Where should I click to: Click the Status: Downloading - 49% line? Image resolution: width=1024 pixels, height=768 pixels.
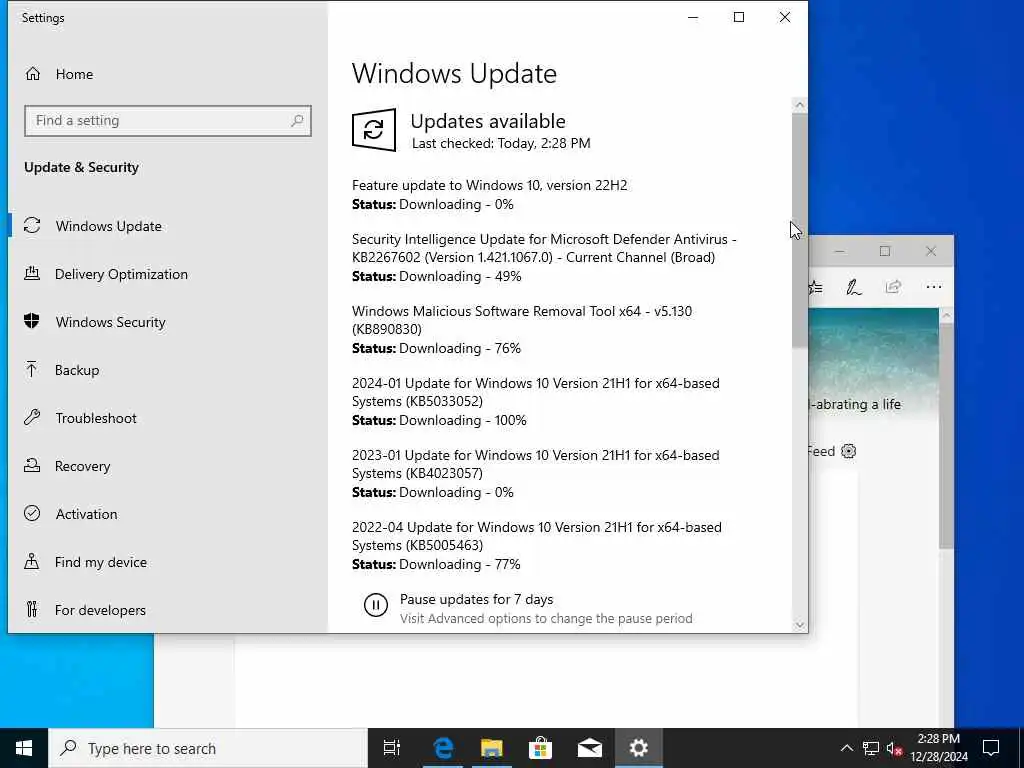[436, 276]
